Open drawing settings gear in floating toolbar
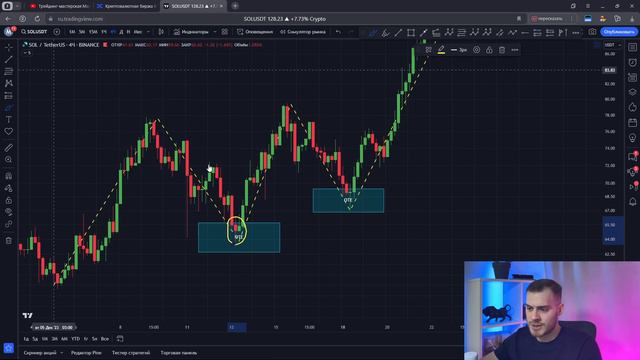Viewport: 640px width, 360px height. [x=476, y=50]
